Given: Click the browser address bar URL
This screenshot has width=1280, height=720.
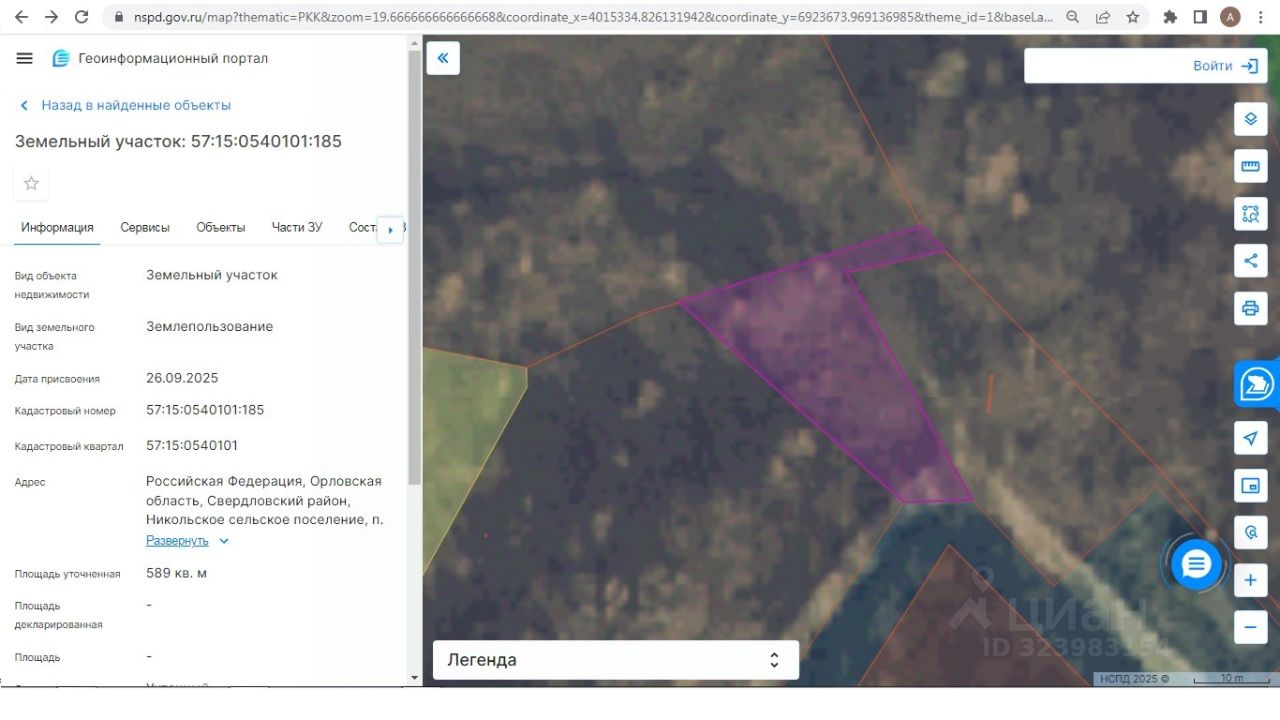Looking at the screenshot, I should (x=594, y=17).
